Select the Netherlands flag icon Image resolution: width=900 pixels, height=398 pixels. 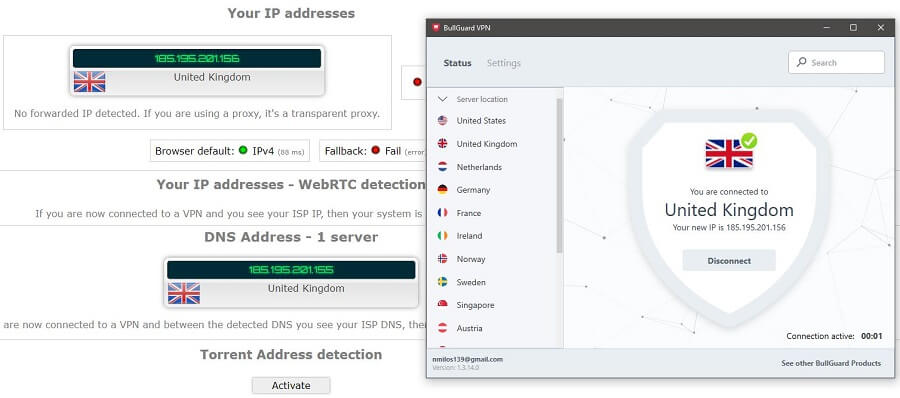443,167
